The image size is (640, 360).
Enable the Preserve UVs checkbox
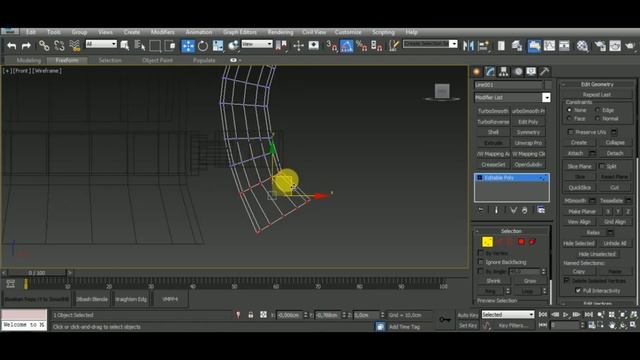click(571, 132)
